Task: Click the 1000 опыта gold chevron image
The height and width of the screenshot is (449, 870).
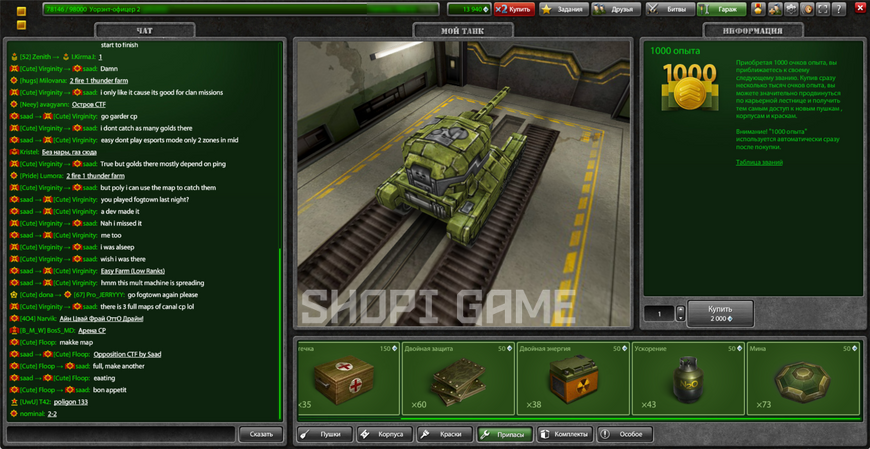Action: click(690, 87)
